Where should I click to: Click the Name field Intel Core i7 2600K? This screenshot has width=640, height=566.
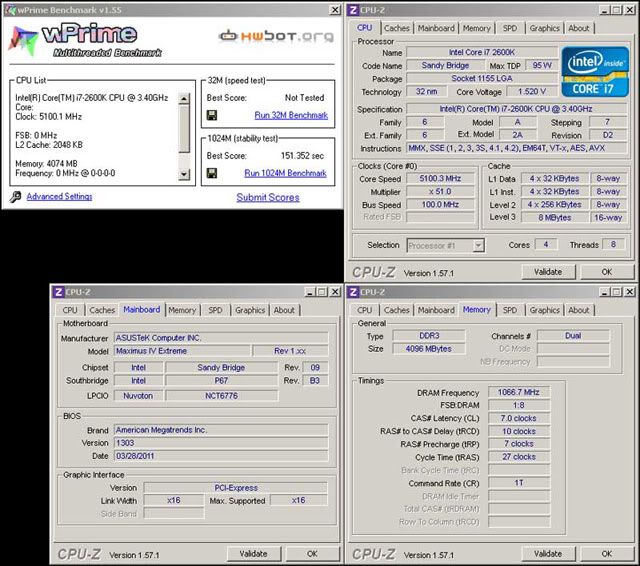tap(482, 52)
